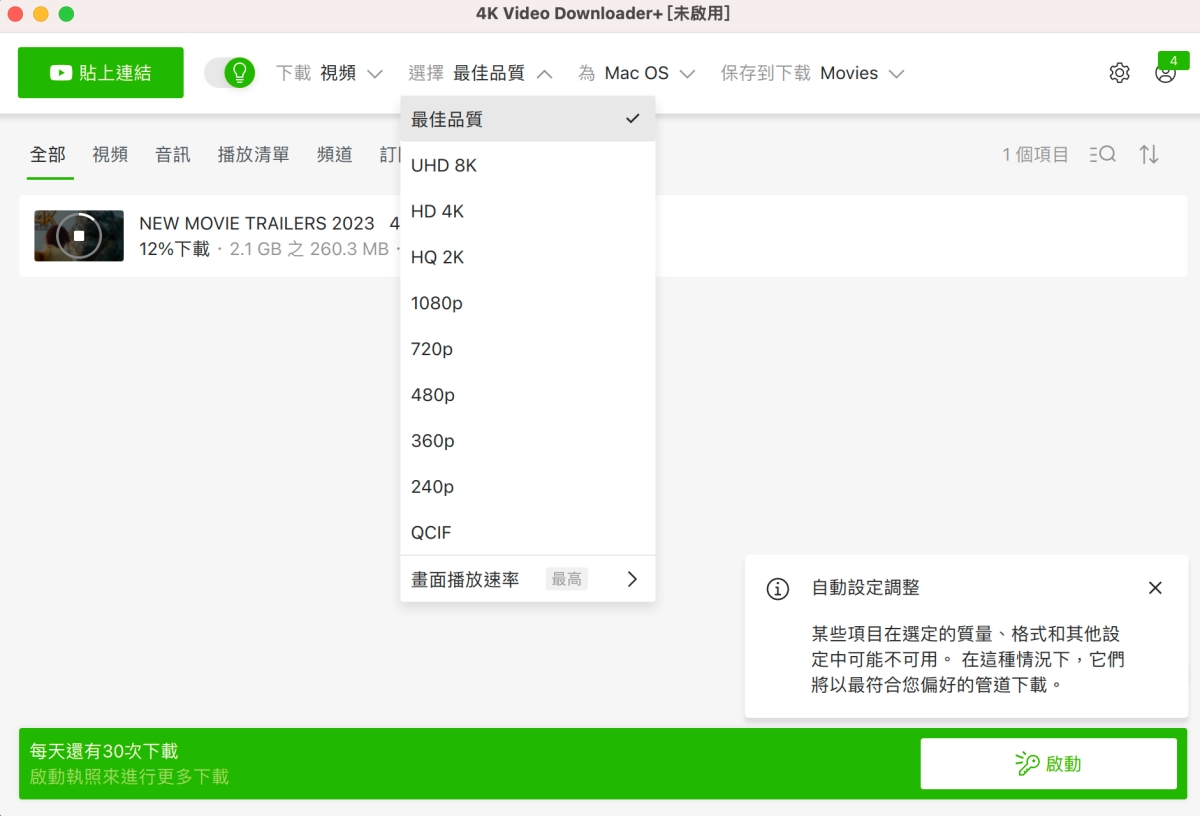Switch to the 播放清單 tab
This screenshot has height=816, width=1200.
[x=254, y=154]
